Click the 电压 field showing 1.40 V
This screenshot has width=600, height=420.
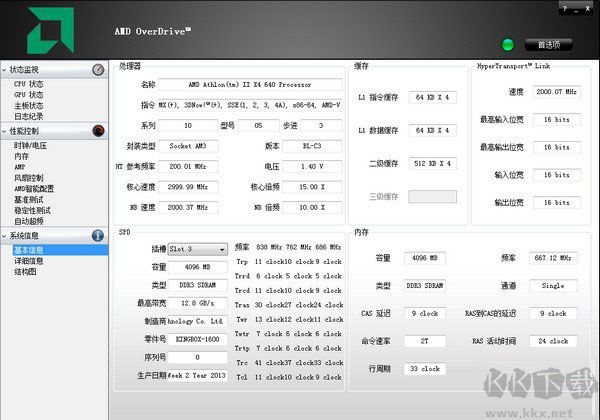pos(312,166)
